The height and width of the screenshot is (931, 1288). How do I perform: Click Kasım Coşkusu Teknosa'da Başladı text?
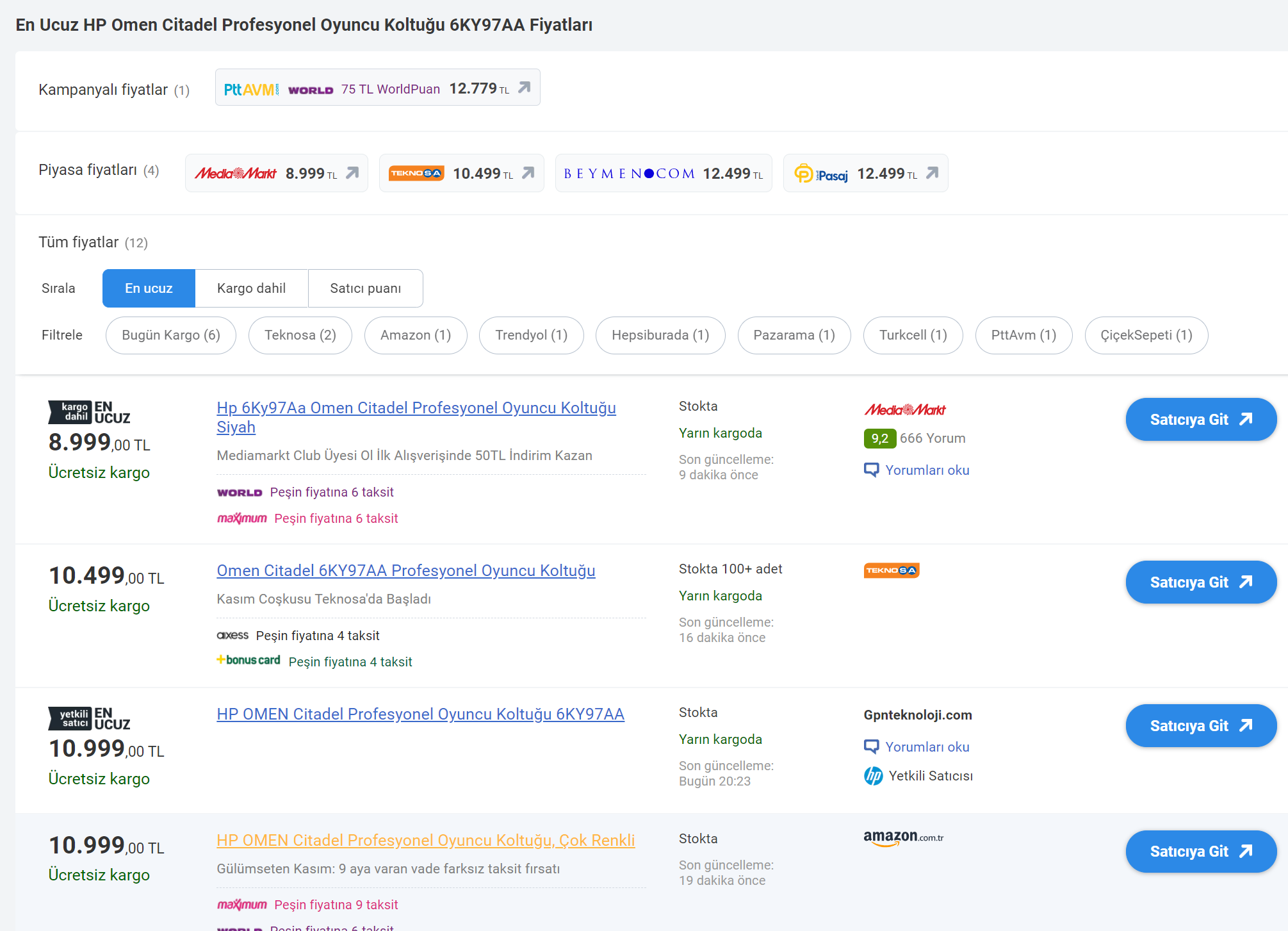[x=324, y=599]
